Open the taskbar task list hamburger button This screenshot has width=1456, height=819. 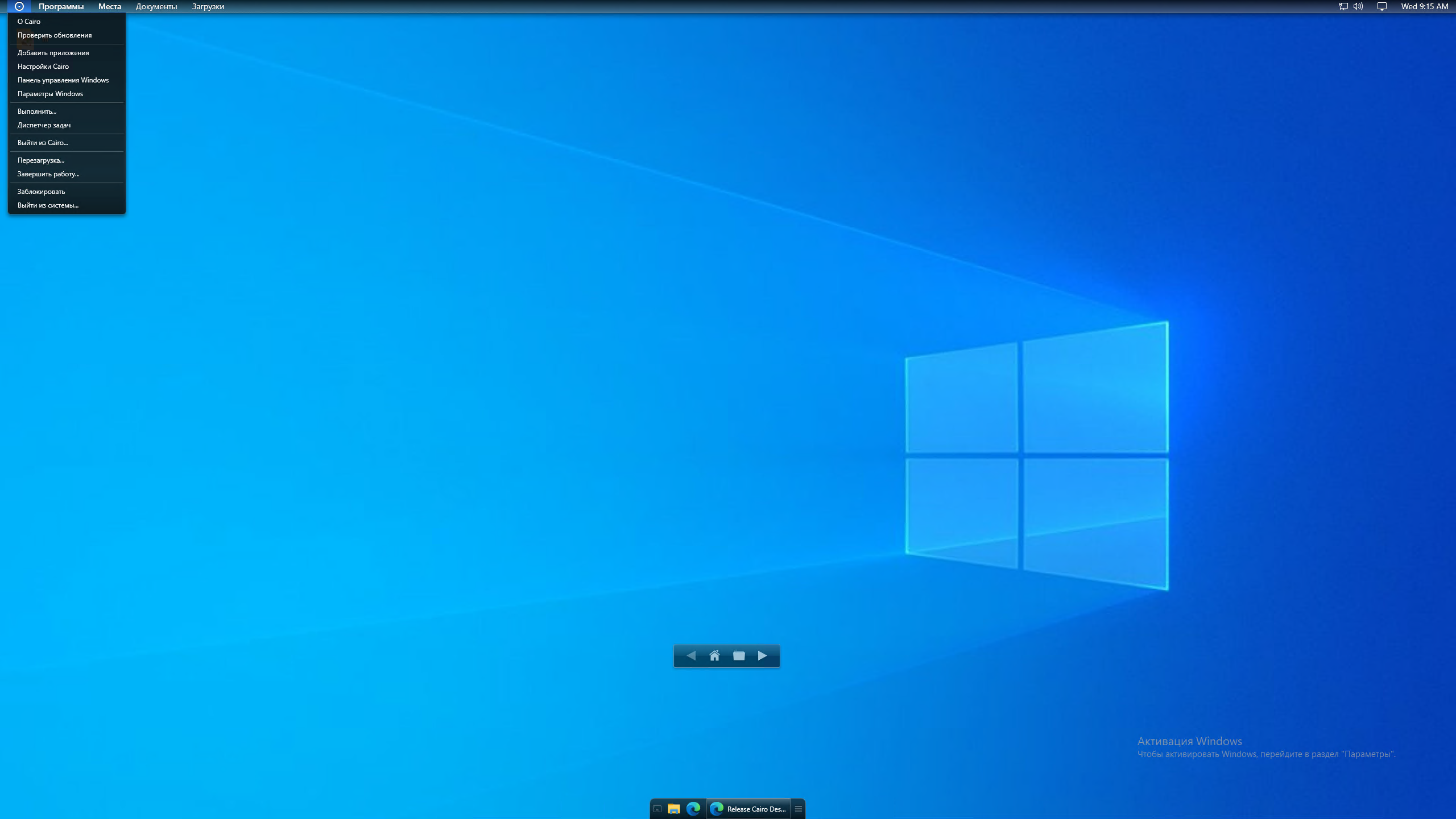[x=798, y=809]
